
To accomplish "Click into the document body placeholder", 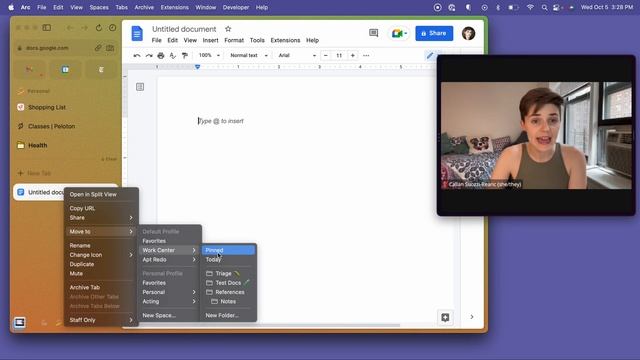I will (x=221, y=121).
